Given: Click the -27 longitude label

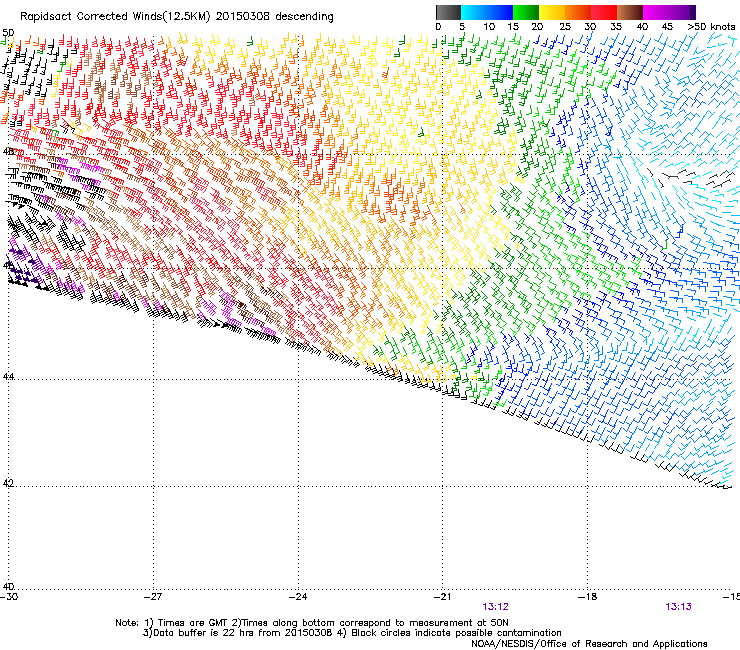Looking at the screenshot, I should tap(153, 596).
